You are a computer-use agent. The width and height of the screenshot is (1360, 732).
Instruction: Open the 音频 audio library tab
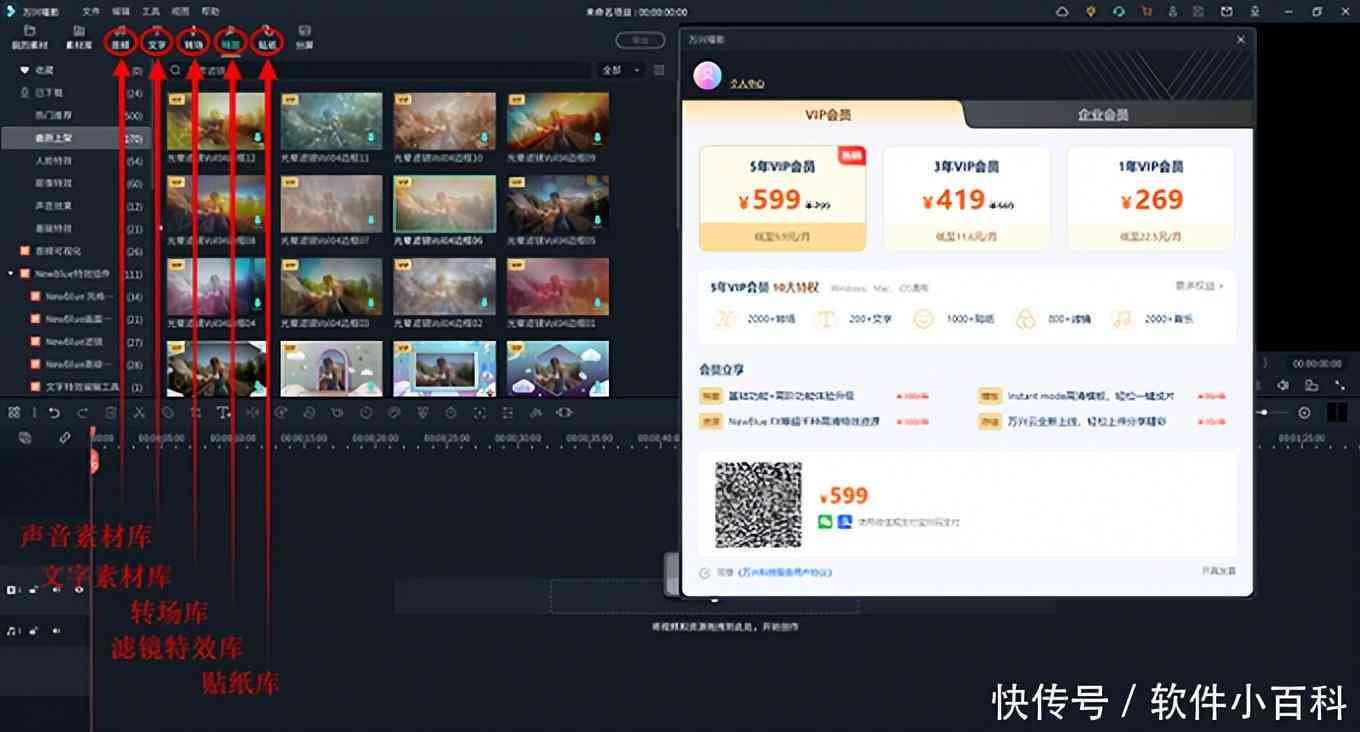point(121,38)
